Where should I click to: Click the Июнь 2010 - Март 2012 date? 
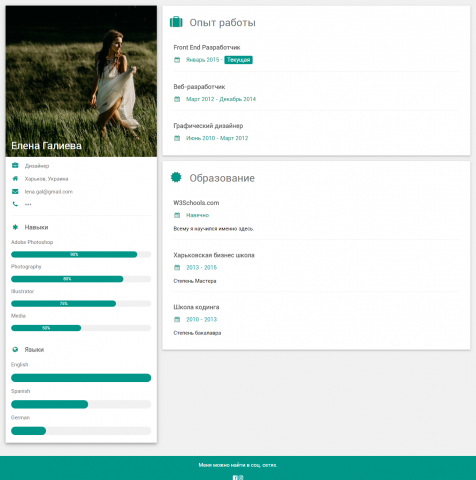pyautogui.click(x=217, y=138)
